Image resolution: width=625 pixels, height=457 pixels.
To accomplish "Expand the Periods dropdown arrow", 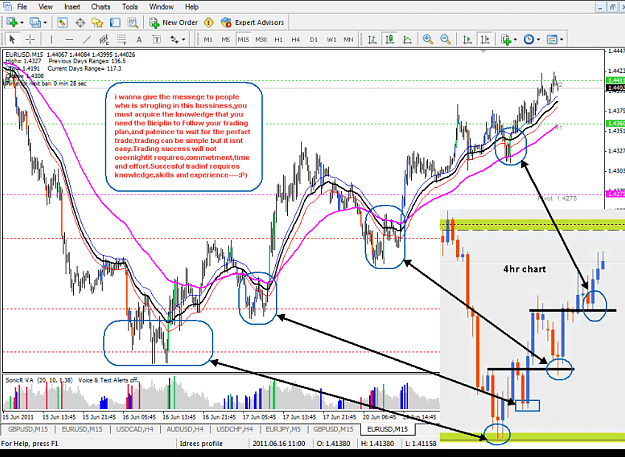I will [x=539, y=39].
